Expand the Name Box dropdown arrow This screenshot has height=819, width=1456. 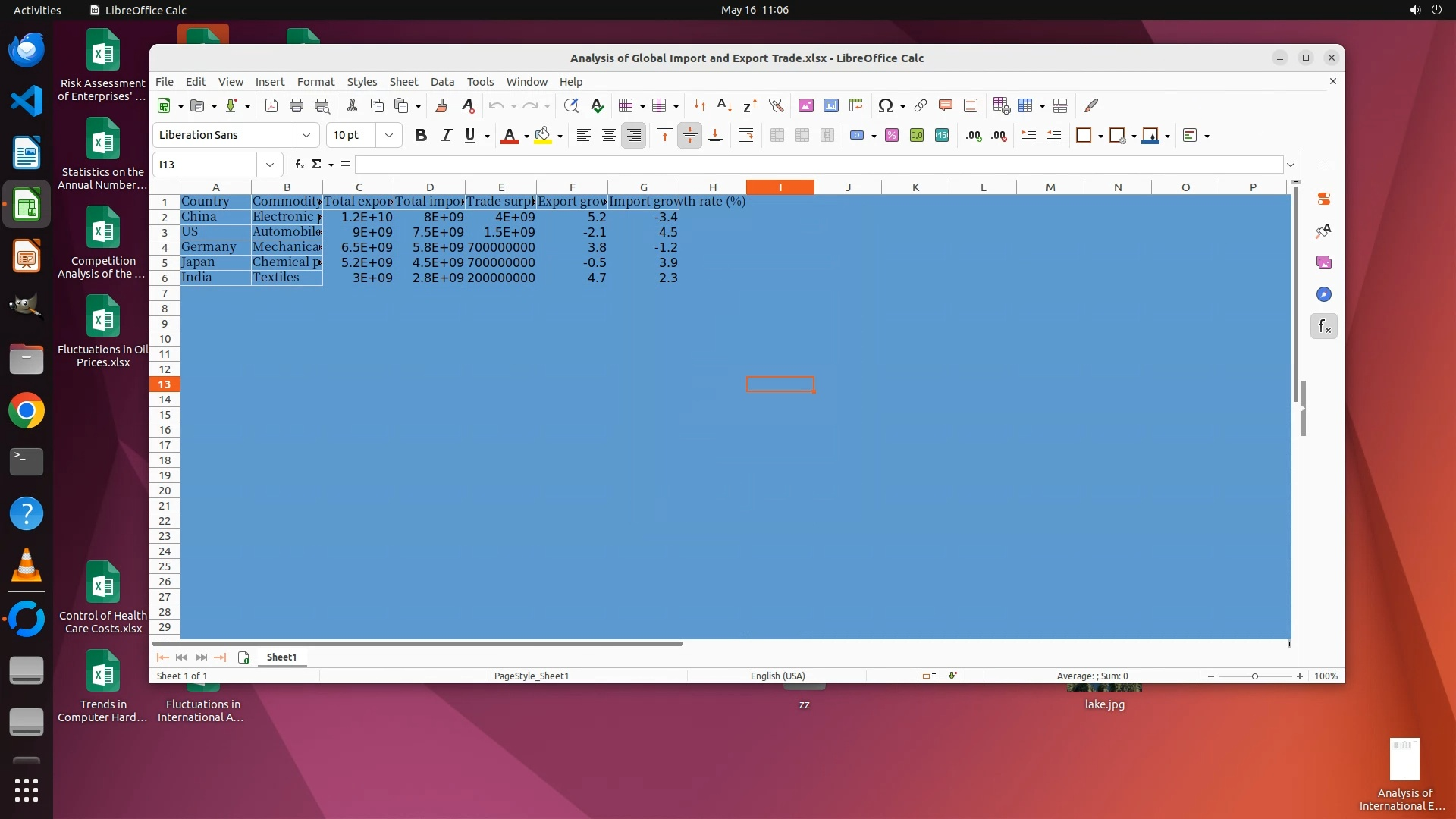pyautogui.click(x=269, y=165)
